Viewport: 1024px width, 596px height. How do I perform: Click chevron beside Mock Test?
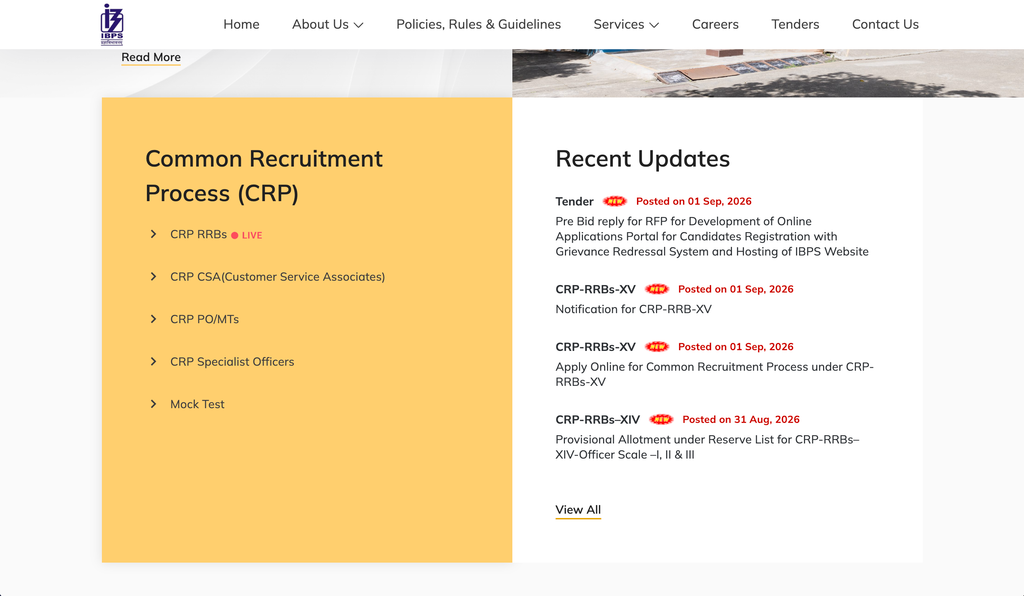point(153,404)
